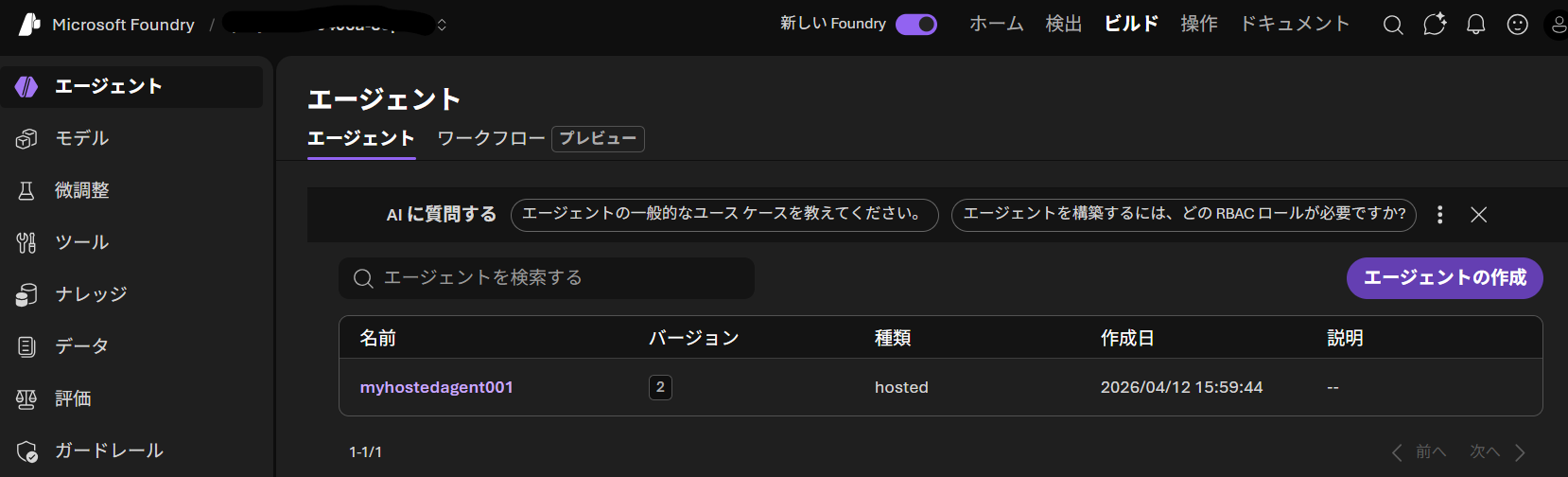Click the Microsoft Foundry title text

pos(123,25)
